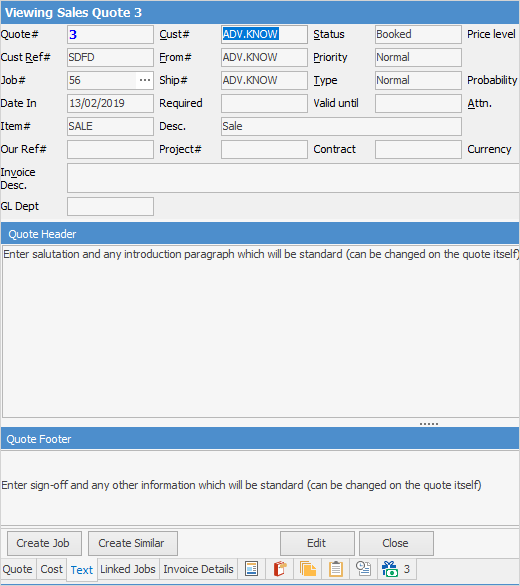Click the empty GL Dept field
The image size is (520, 586).
coord(110,207)
